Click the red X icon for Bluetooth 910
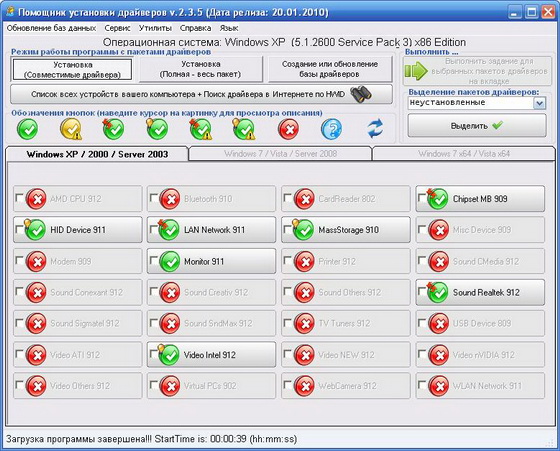Viewport: 560px width, 451px height. pos(170,199)
